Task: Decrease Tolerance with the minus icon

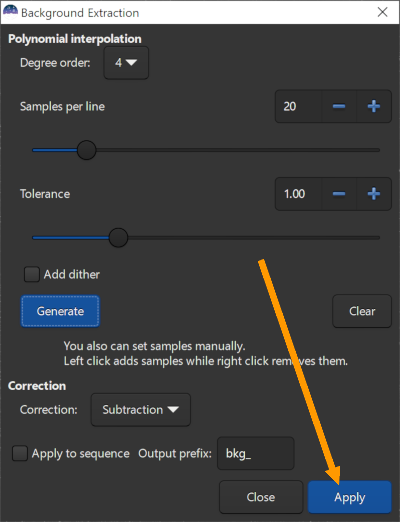Action: click(339, 194)
